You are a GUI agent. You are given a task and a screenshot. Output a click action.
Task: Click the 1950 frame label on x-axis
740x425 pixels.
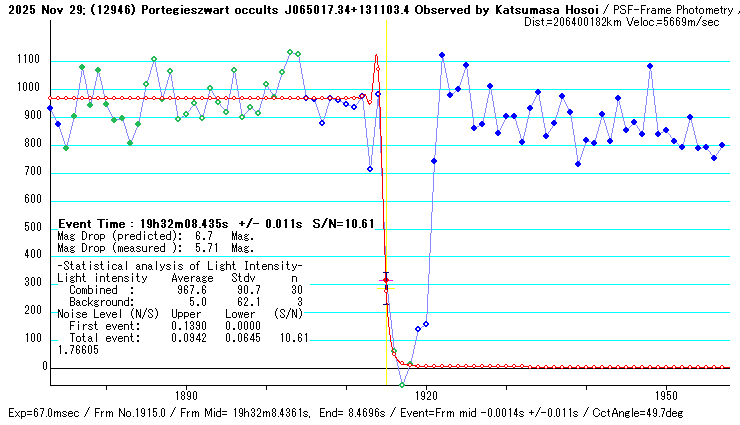pyautogui.click(x=668, y=395)
